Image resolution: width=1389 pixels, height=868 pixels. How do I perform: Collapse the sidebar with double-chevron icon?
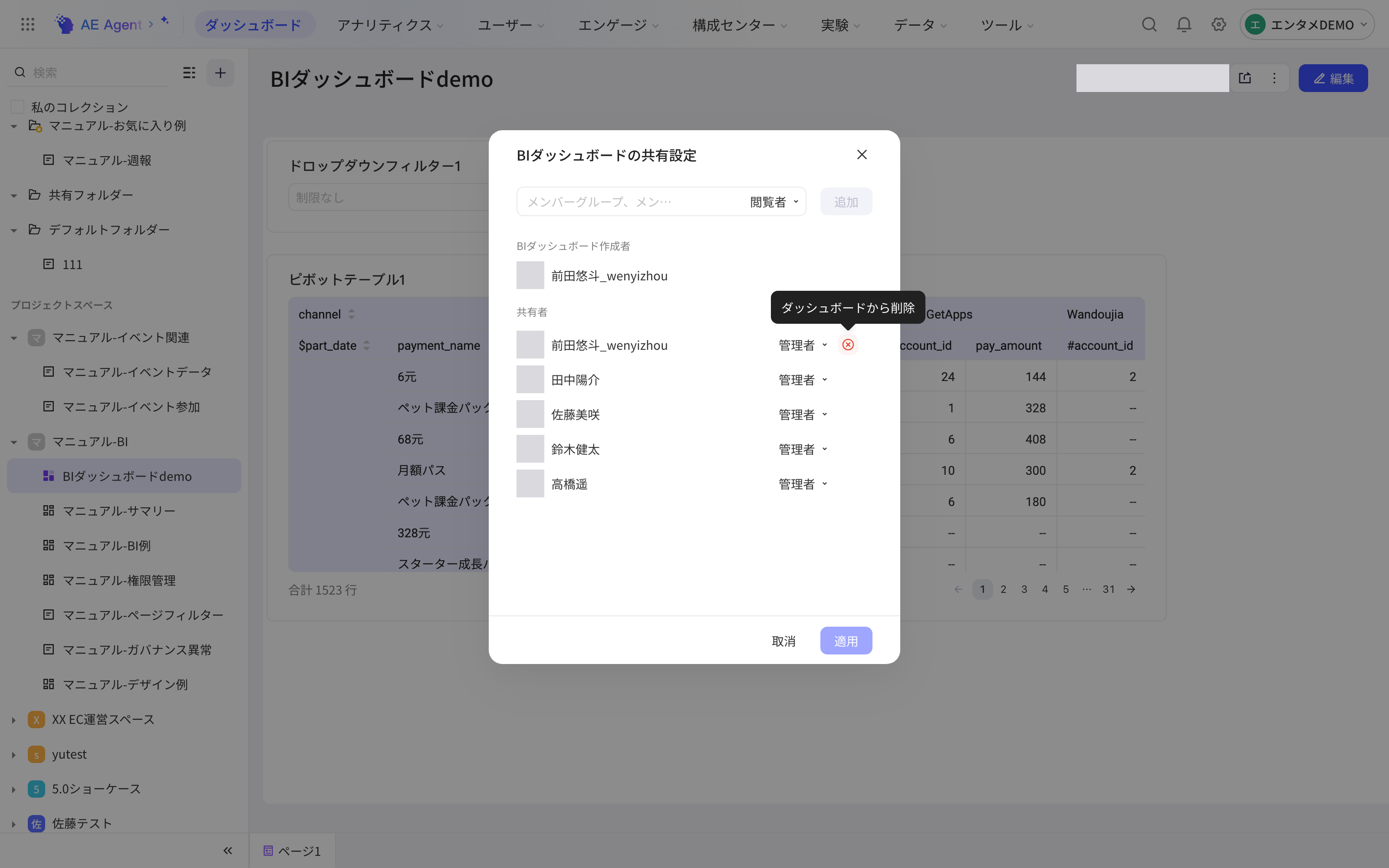click(x=228, y=851)
